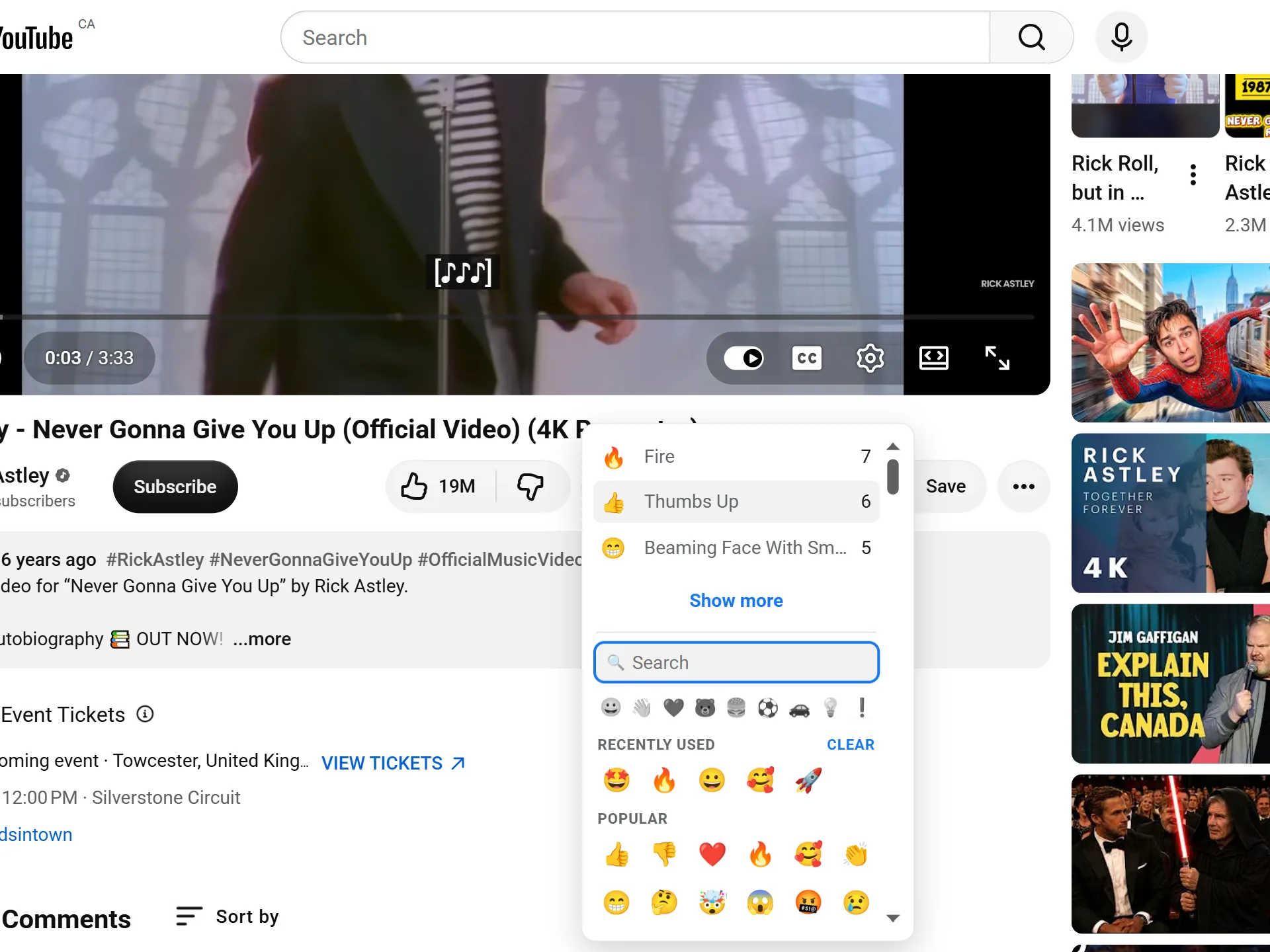
Task: Open heart emoji category tab
Action: 673,708
